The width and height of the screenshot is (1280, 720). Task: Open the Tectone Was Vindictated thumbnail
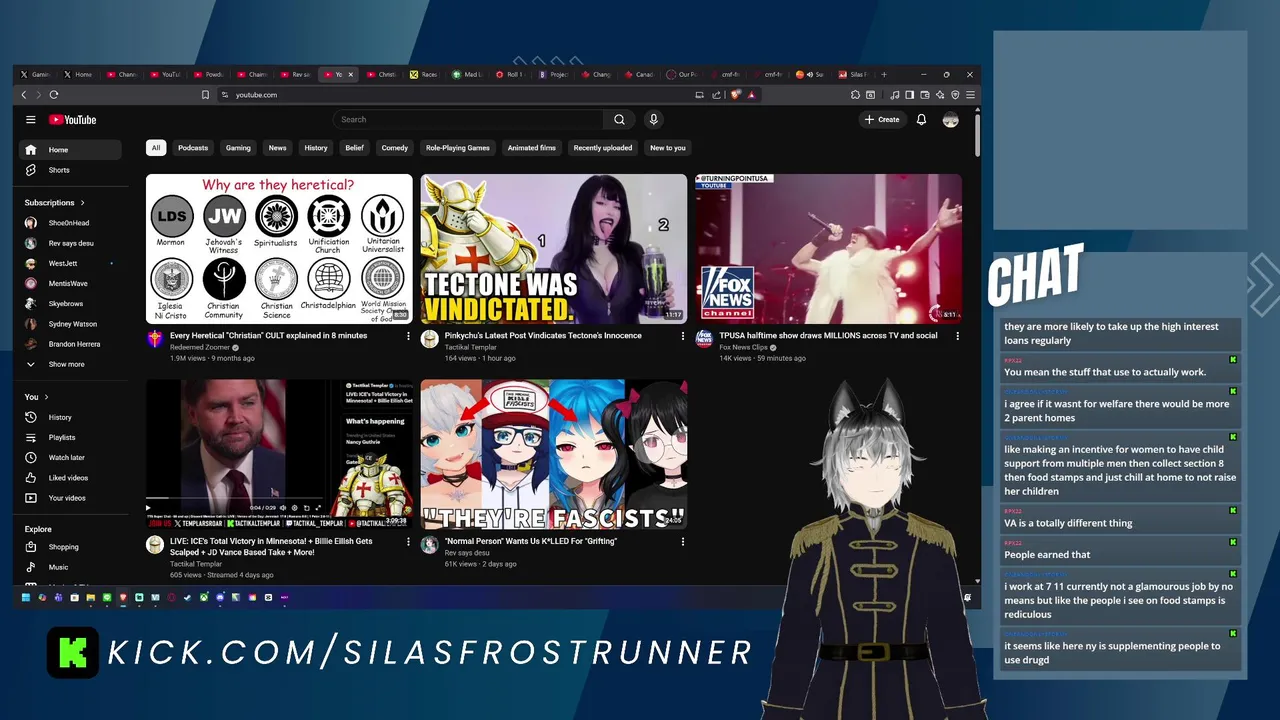click(554, 249)
